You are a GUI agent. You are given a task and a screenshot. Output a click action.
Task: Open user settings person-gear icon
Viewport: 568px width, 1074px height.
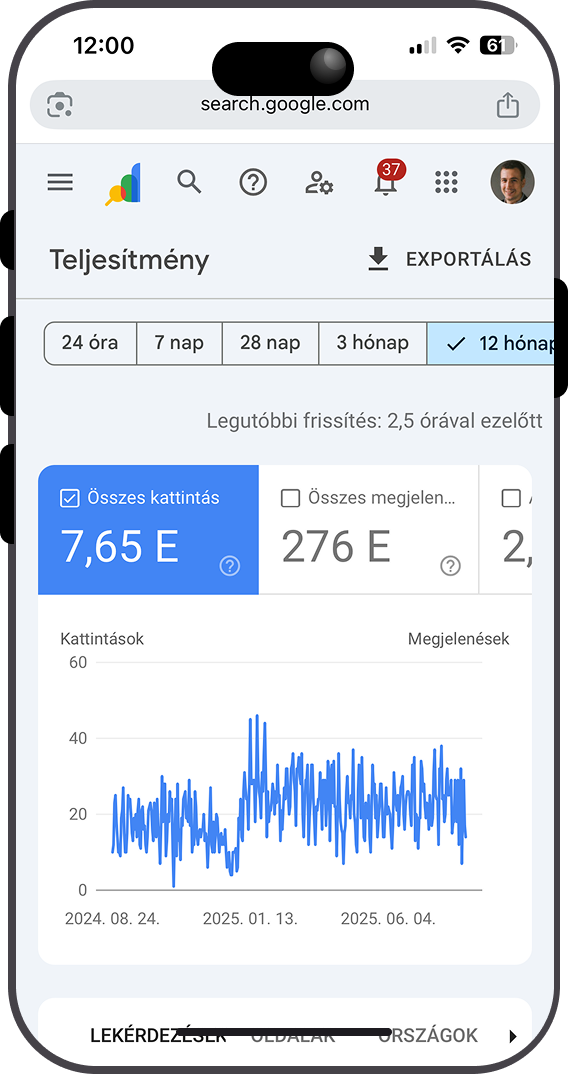319,183
